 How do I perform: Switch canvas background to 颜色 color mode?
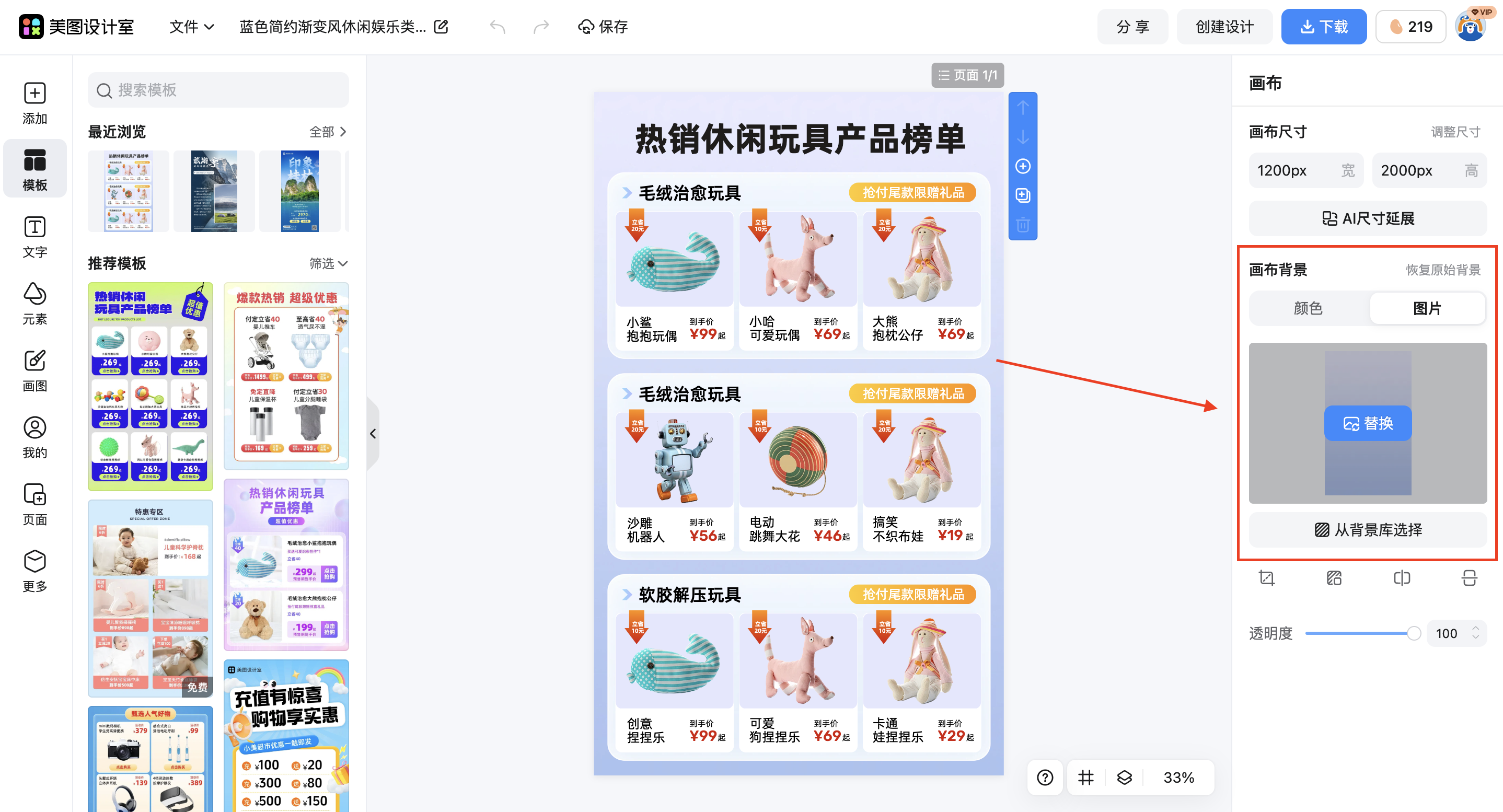point(1309,308)
